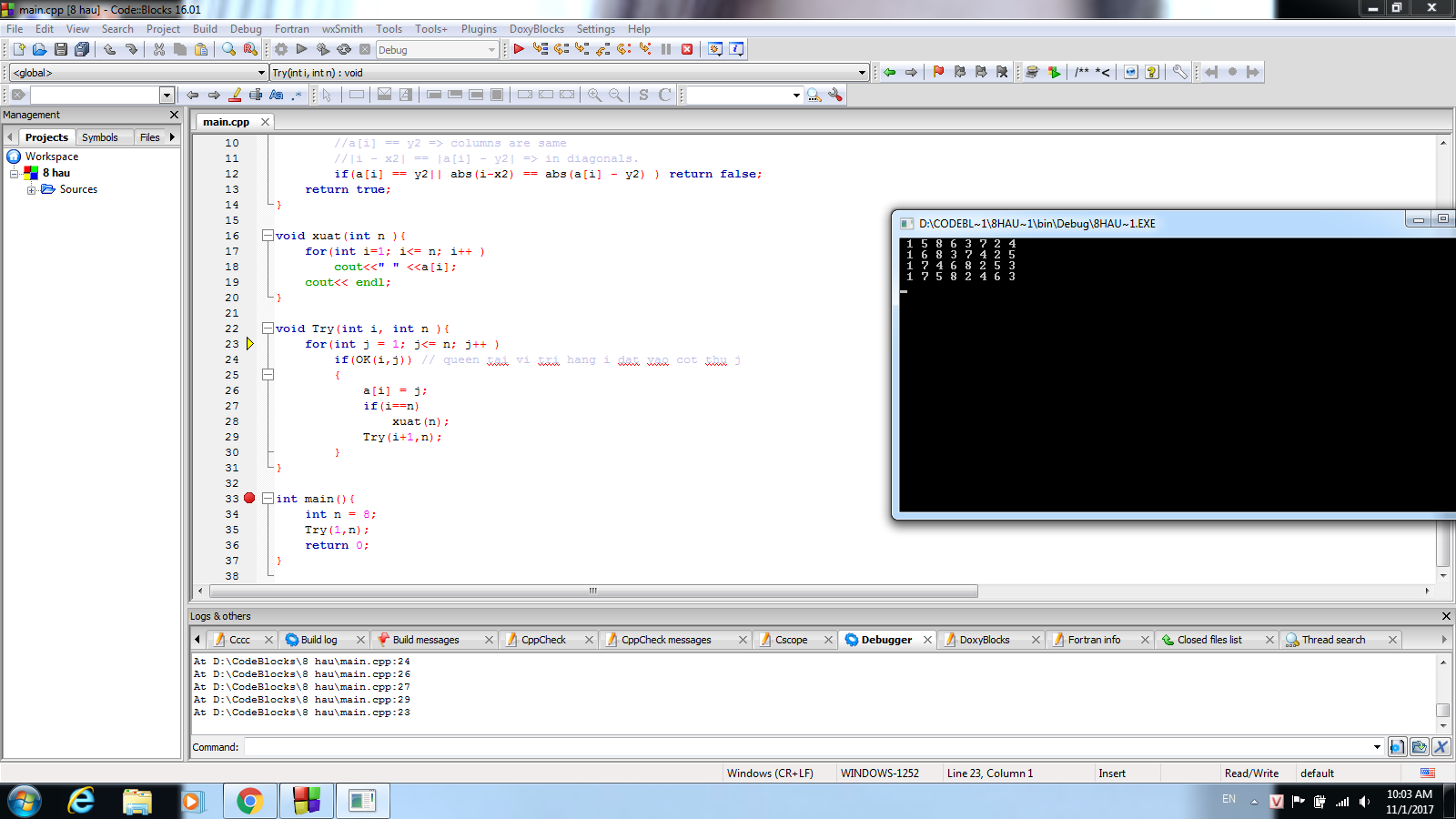Screen dimensions: 1456x819
Task: Click the debugger Command input field
Action: 810,747
